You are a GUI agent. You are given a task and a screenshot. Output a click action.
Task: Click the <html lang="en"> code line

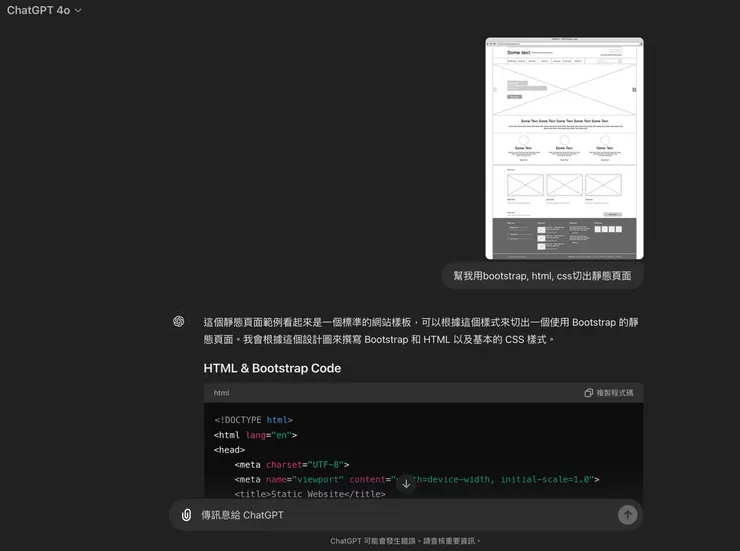click(x=255, y=435)
